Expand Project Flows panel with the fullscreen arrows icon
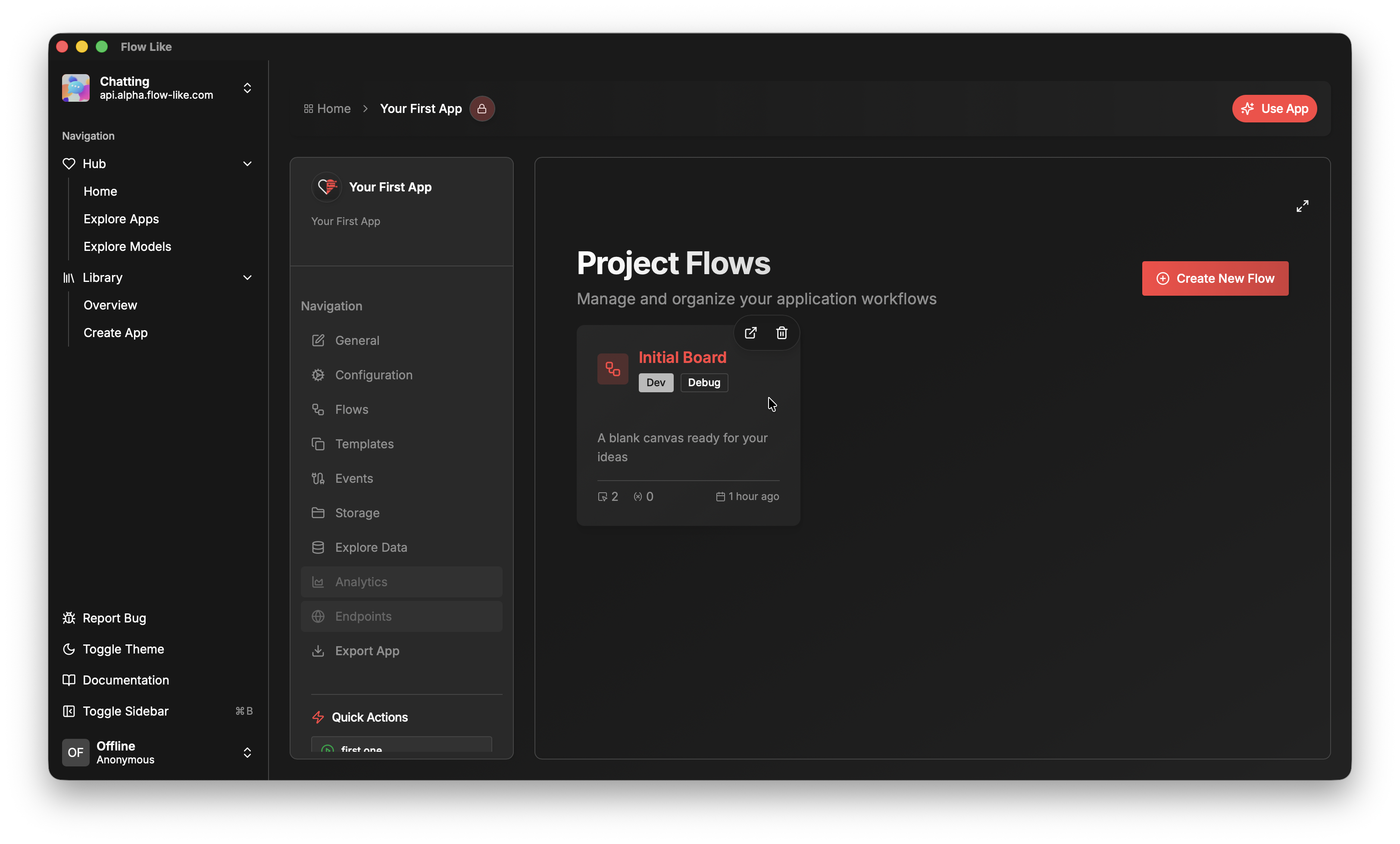 click(x=1303, y=206)
